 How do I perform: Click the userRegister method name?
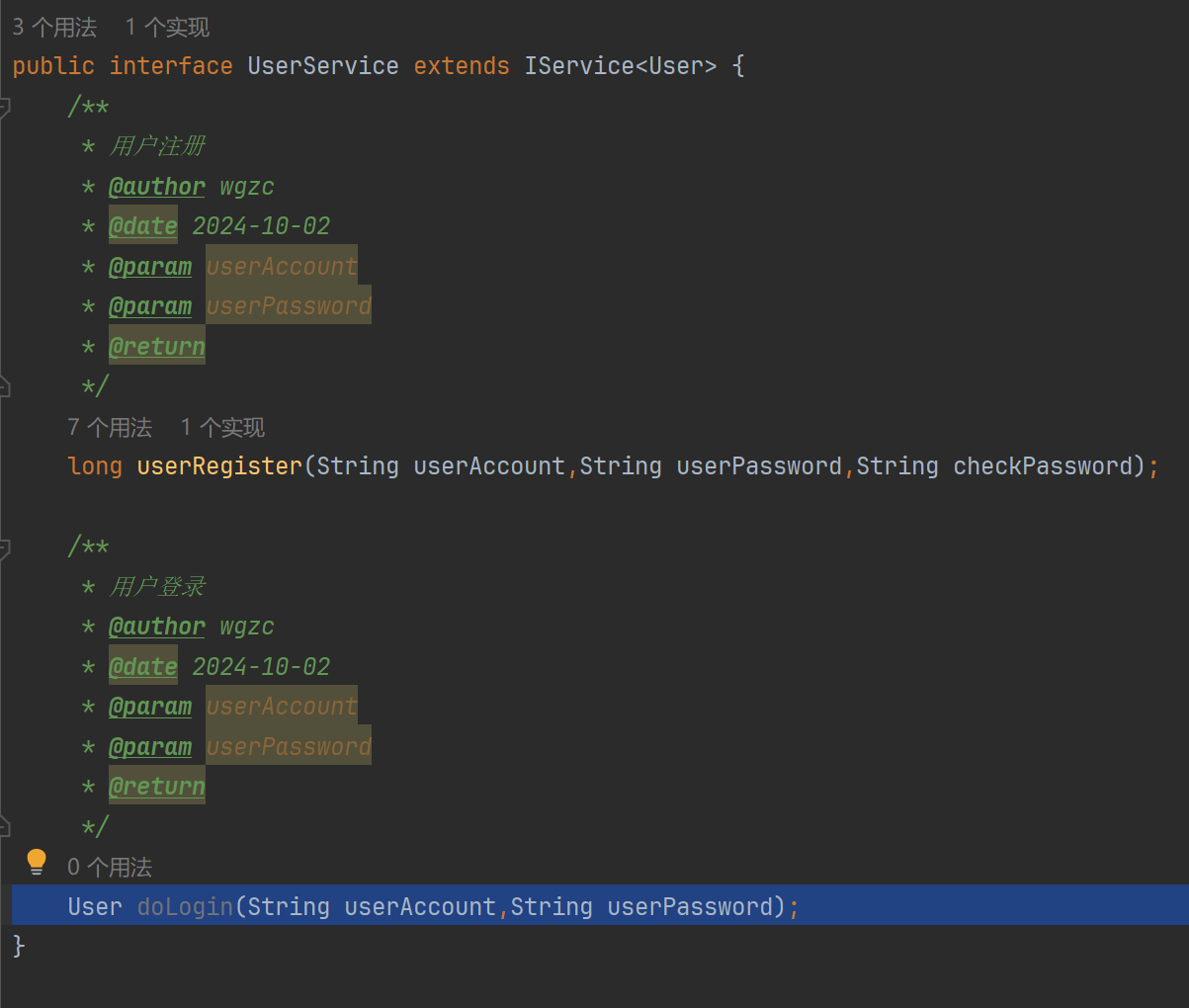[219, 465]
